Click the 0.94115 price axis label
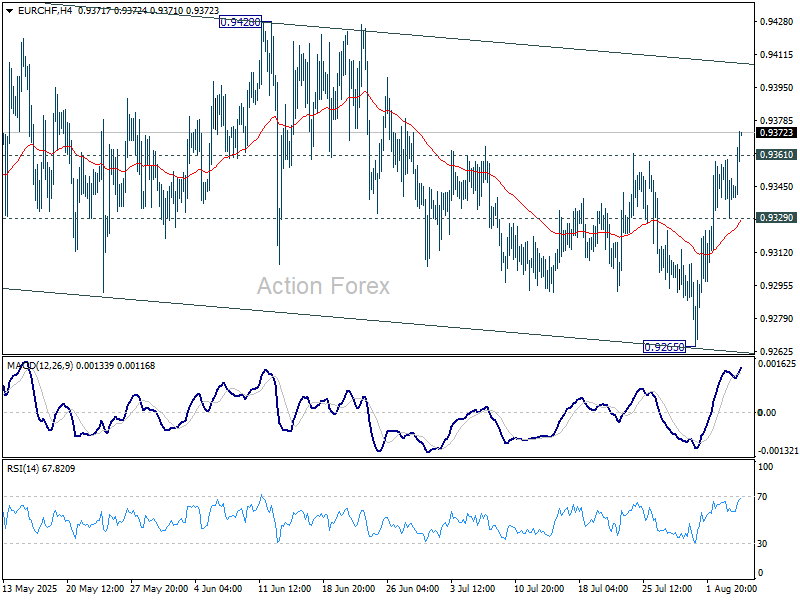 [x=776, y=55]
